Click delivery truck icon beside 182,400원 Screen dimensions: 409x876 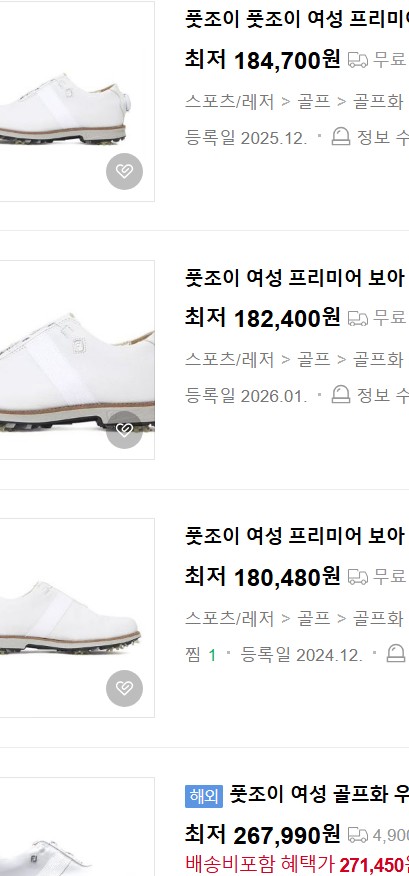[x=358, y=318]
